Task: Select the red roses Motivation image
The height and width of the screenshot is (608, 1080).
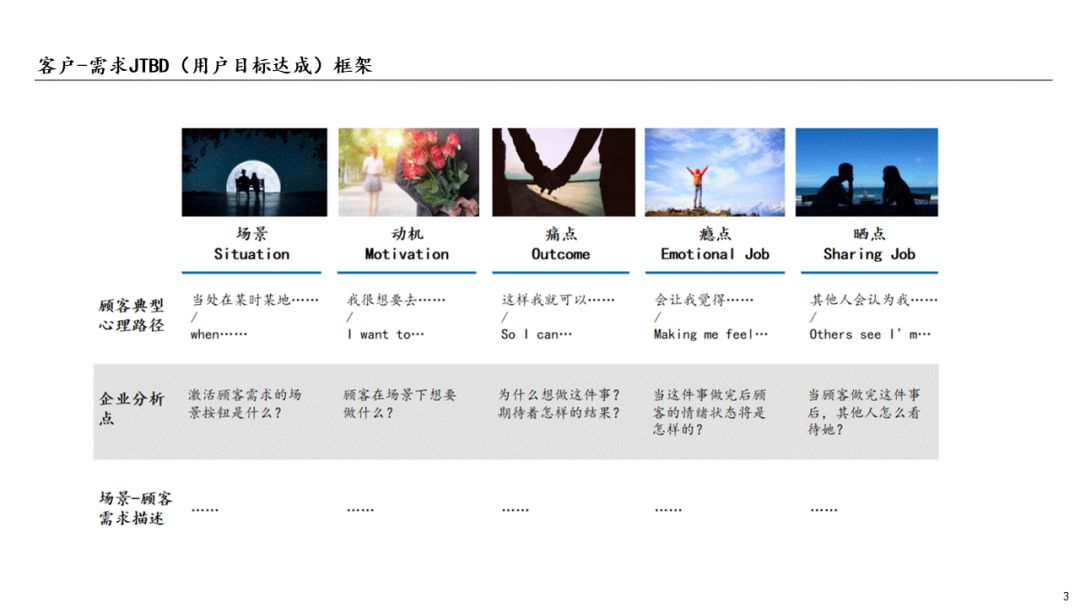Action: coord(408,172)
